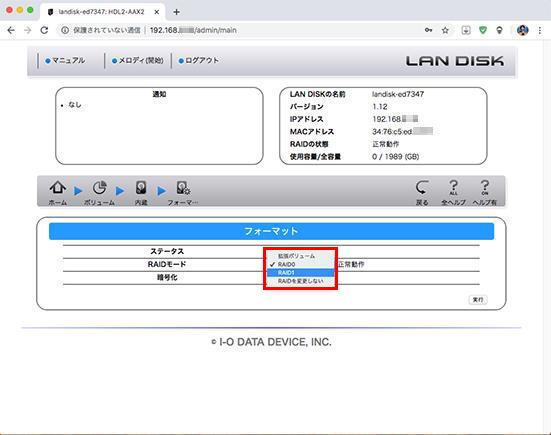
Task: Open a new browser tab
Action: (176, 12)
